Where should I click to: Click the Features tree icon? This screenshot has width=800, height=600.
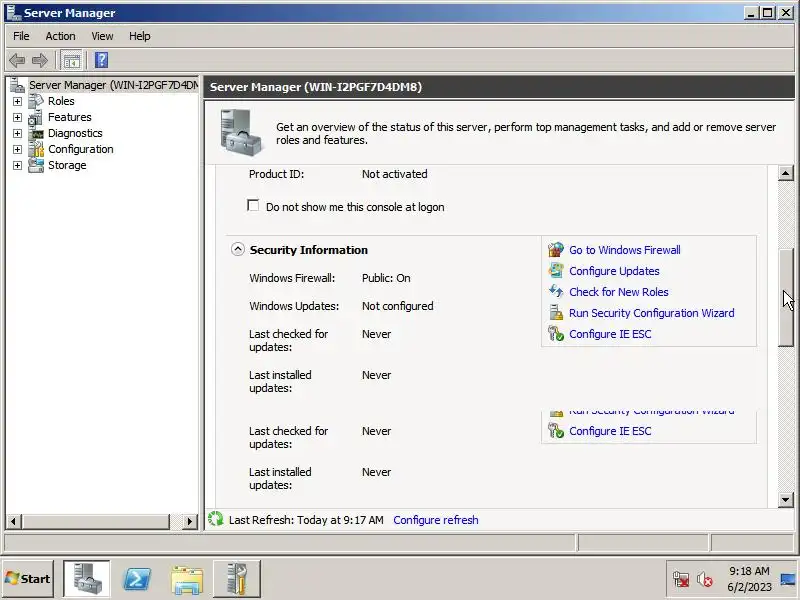coord(36,117)
